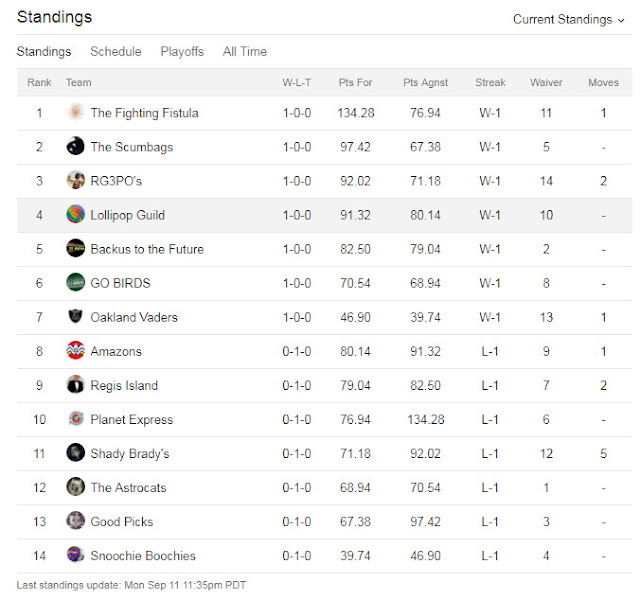Viewport: 640px width, 600px height.
Task: Click The Scumbags team avatar
Action: point(75,147)
